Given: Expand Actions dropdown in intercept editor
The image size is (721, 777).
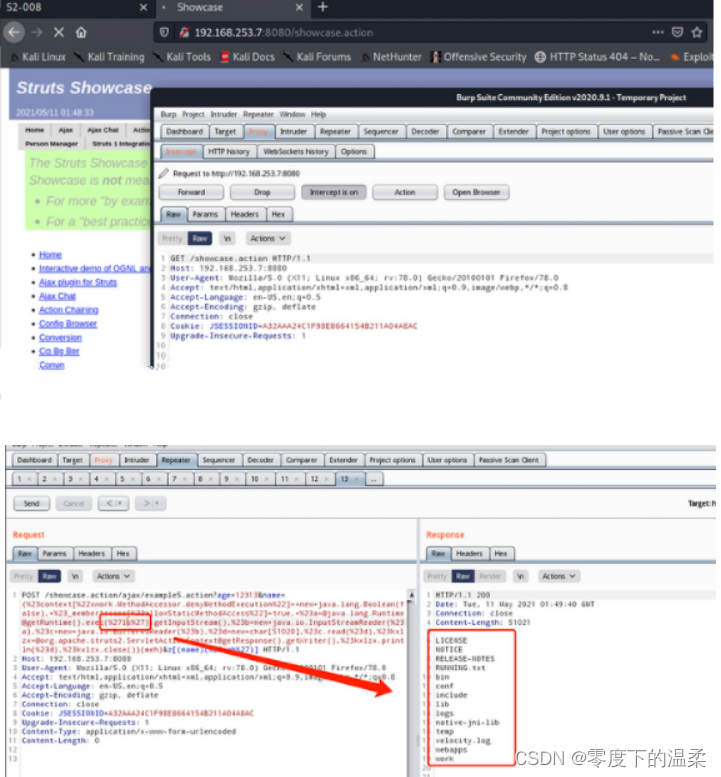Looking at the screenshot, I should point(268,238).
